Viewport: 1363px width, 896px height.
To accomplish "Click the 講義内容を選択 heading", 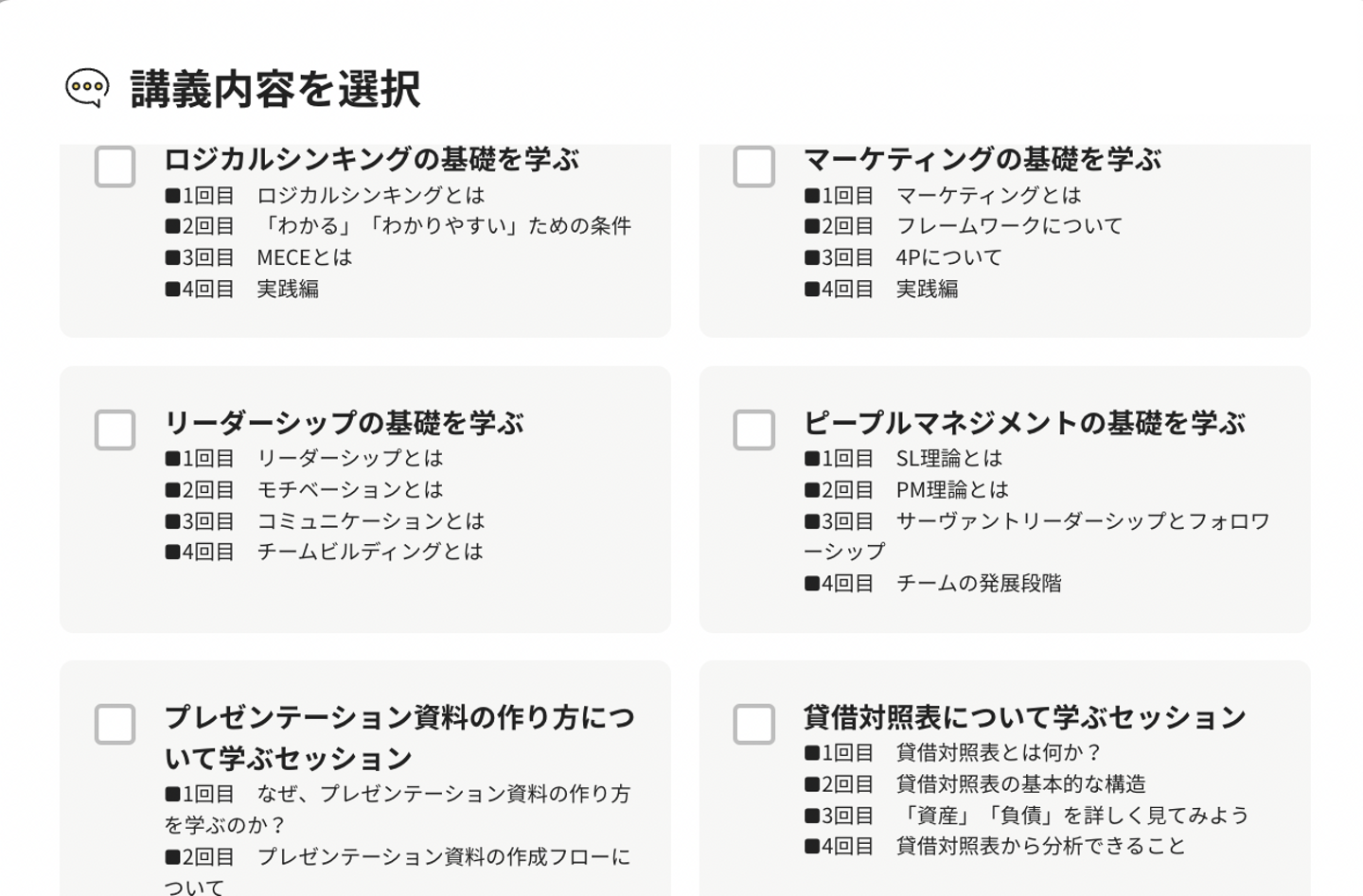I will click(275, 90).
